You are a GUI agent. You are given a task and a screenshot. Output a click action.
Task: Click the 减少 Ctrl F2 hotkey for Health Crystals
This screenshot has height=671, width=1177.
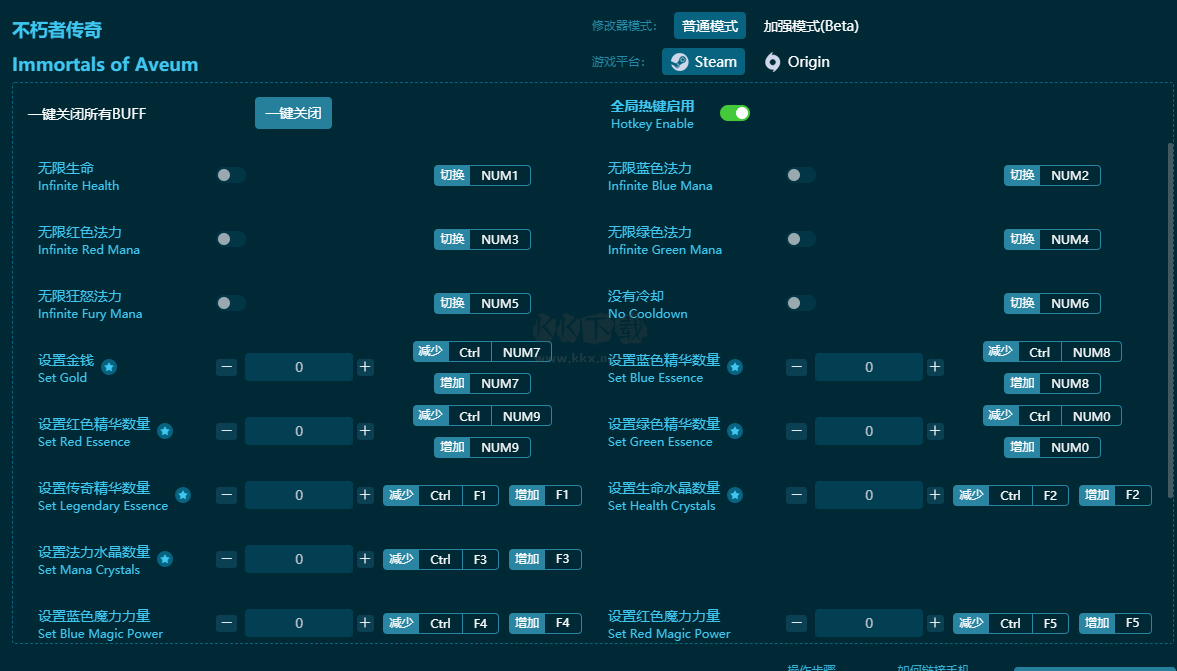[x=1010, y=495]
